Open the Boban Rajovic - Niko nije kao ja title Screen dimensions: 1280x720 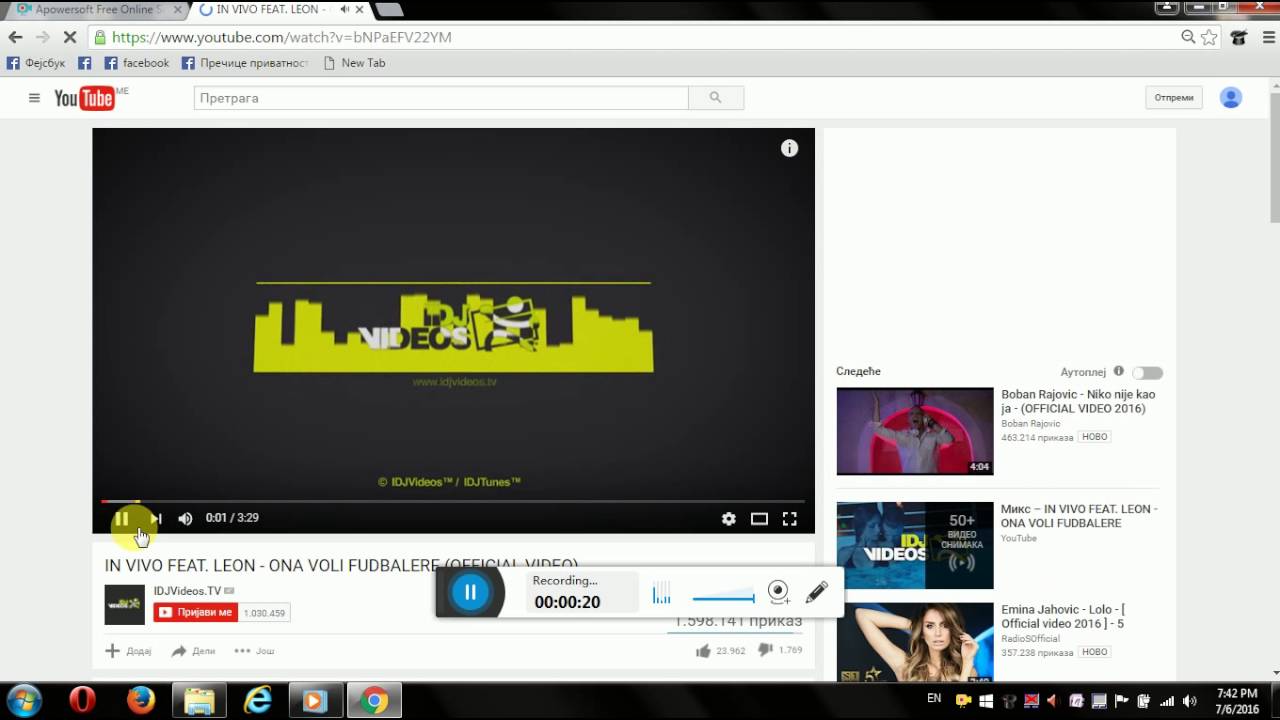[x=1078, y=401]
